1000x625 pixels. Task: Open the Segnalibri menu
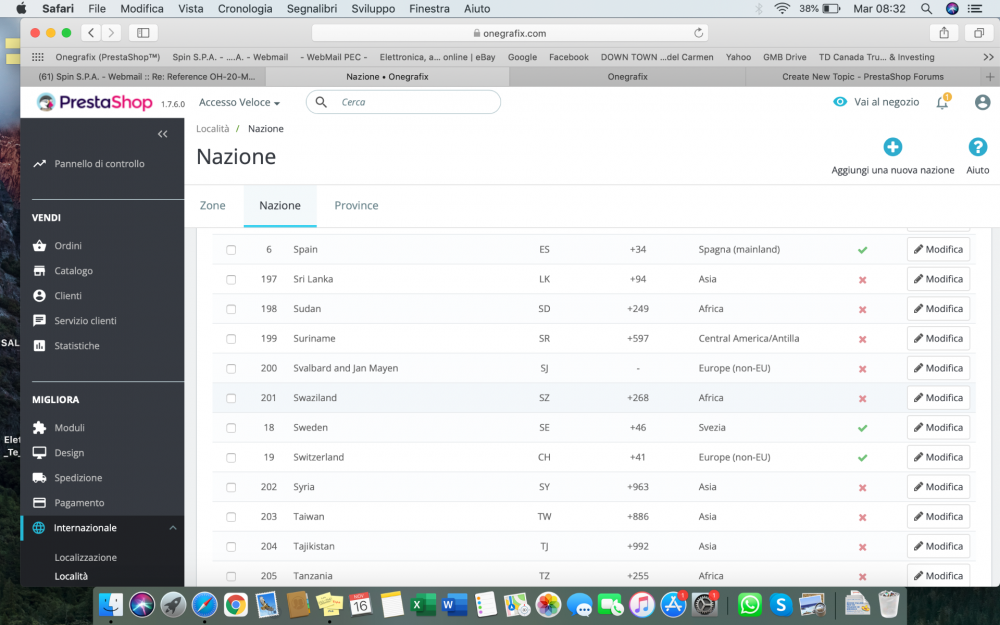[312, 9]
